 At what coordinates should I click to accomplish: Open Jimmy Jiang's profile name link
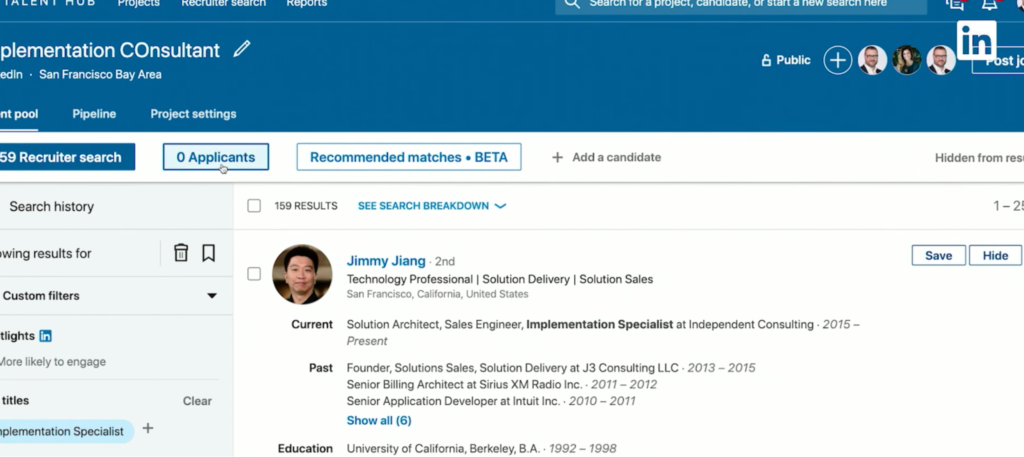click(x=386, y=261)
